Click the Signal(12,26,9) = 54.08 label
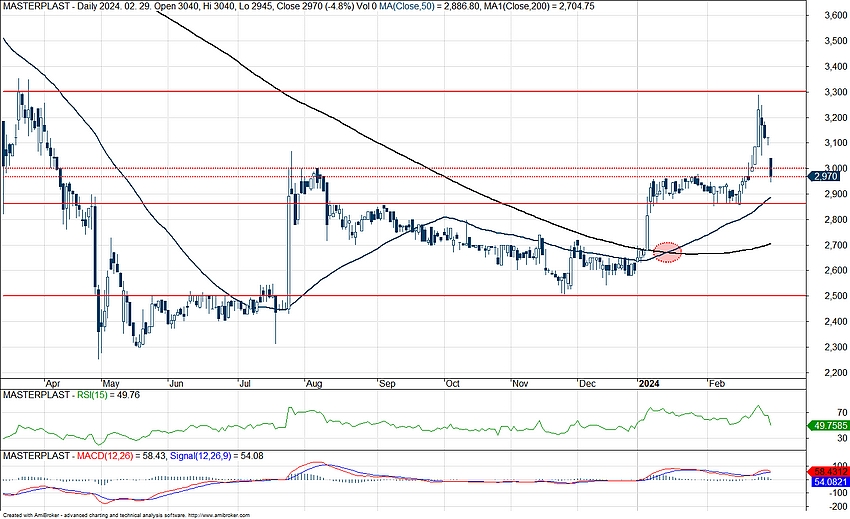850x519 pixels. (x=216, y=456)
